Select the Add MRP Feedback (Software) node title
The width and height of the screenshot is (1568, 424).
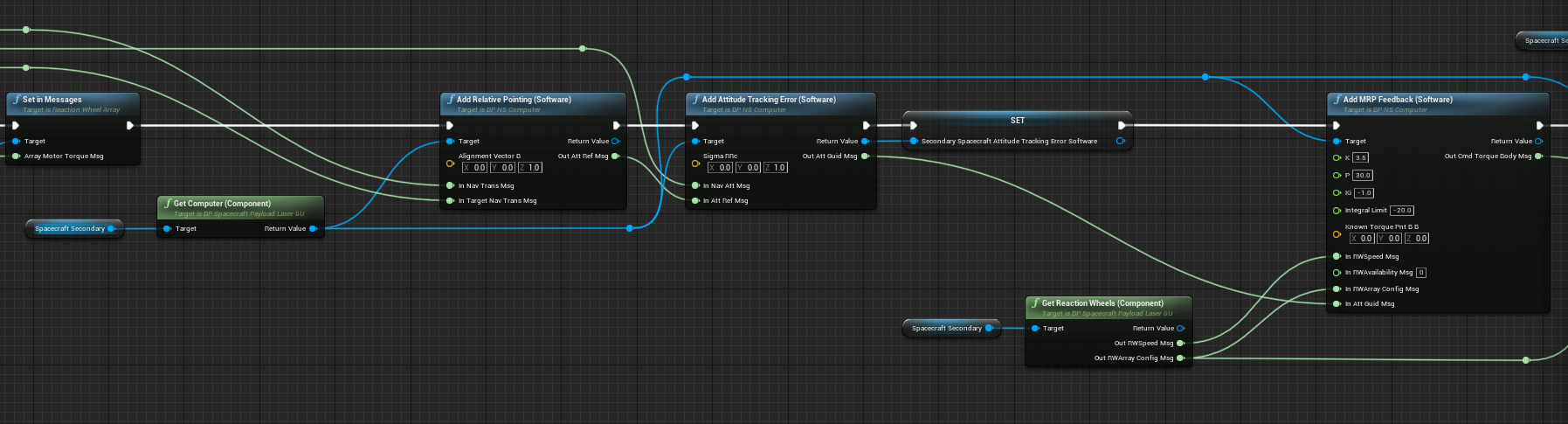tap(1398, 100)
